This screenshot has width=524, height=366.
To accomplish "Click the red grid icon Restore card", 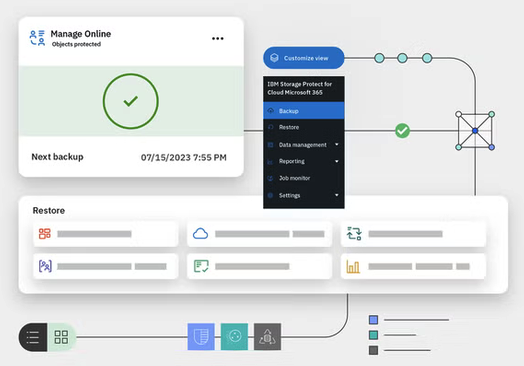I will click(x=45, y=234).
